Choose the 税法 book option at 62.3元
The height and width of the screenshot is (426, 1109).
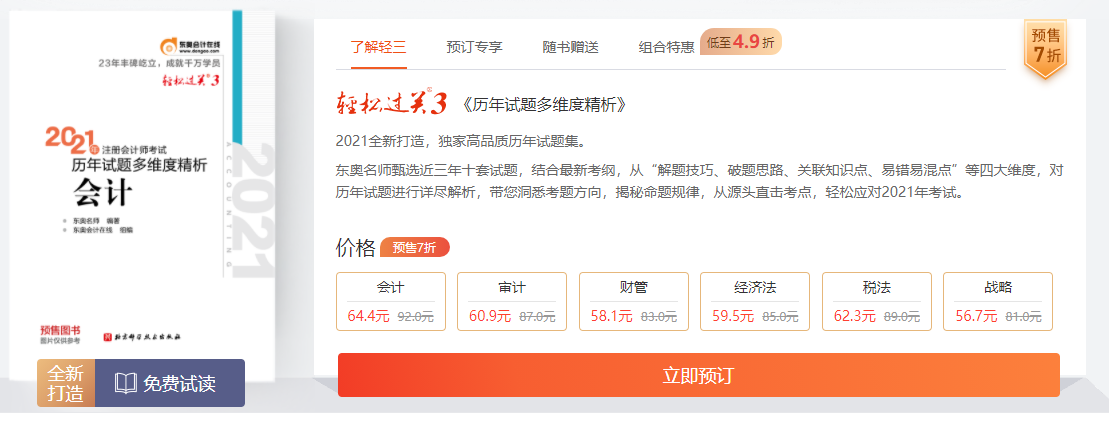coord(876,301)
